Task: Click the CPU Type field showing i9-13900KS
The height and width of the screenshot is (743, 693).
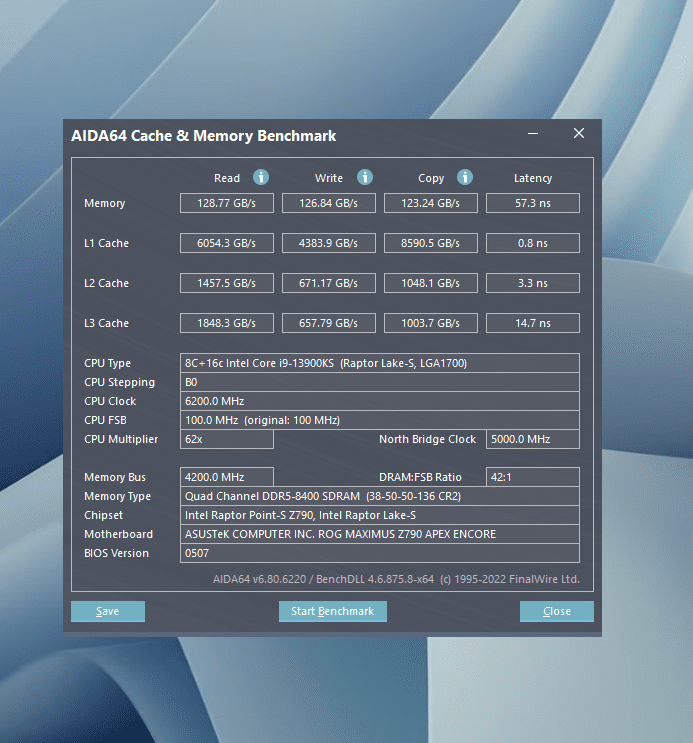Action: pos(380,363)
